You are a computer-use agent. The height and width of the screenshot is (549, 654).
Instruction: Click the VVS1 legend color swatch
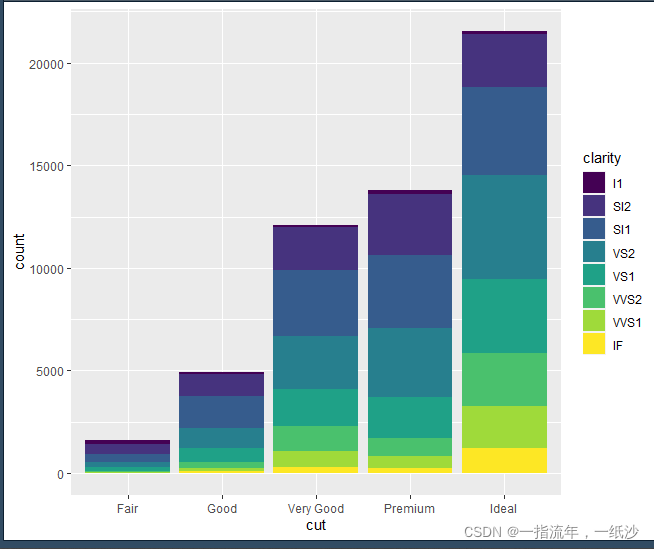[594, 320]
